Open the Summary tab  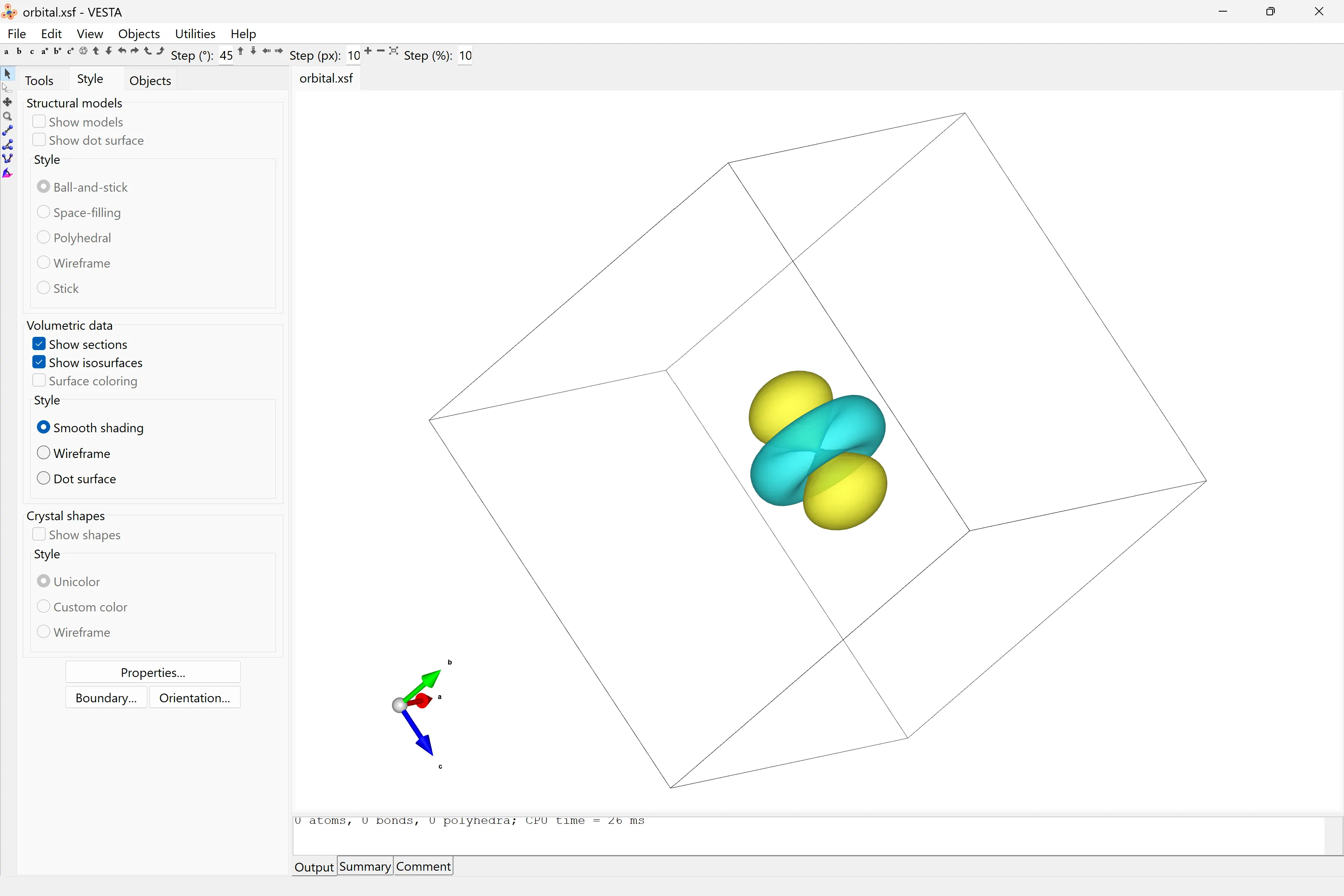365,866
